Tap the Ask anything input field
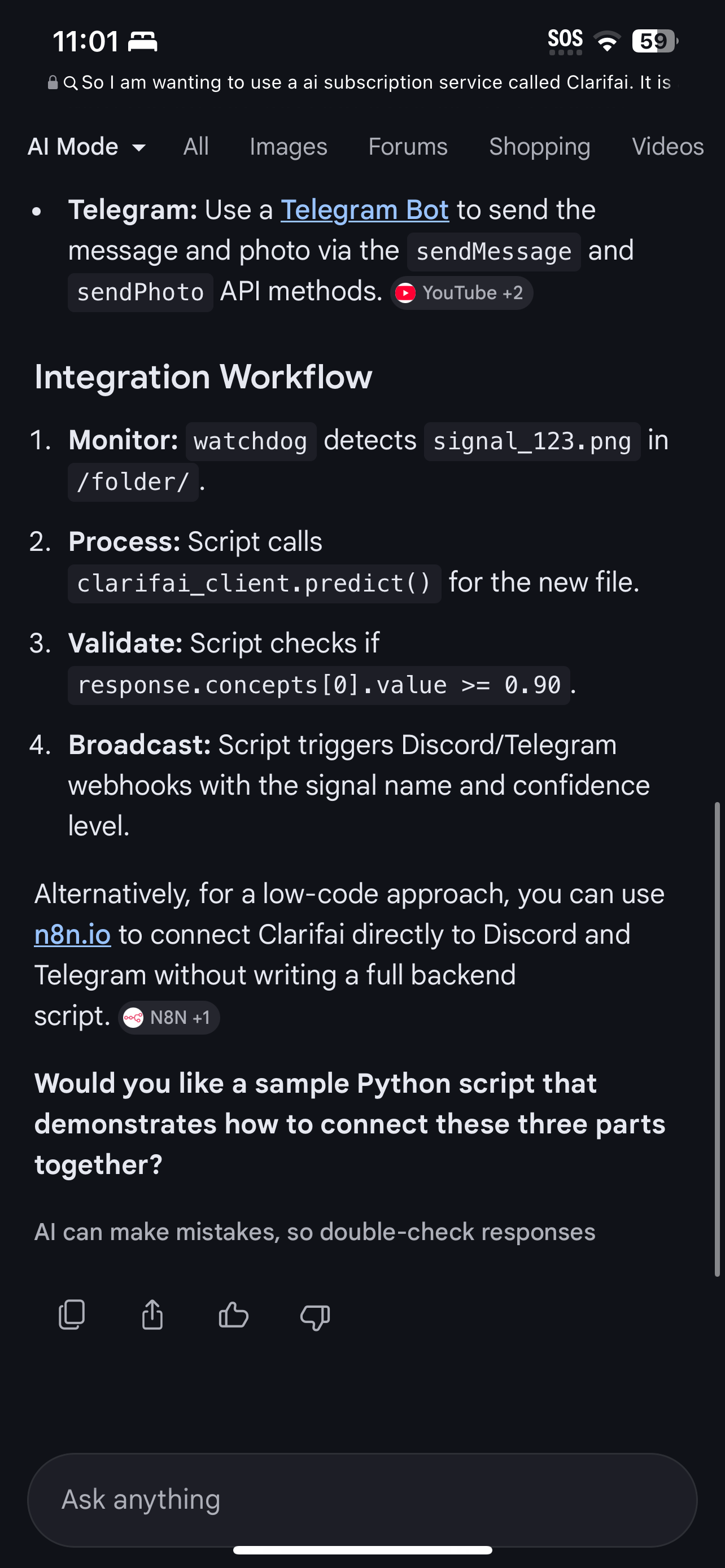The width and height of the screenshot is (725, 1568). click(362, 1499)
